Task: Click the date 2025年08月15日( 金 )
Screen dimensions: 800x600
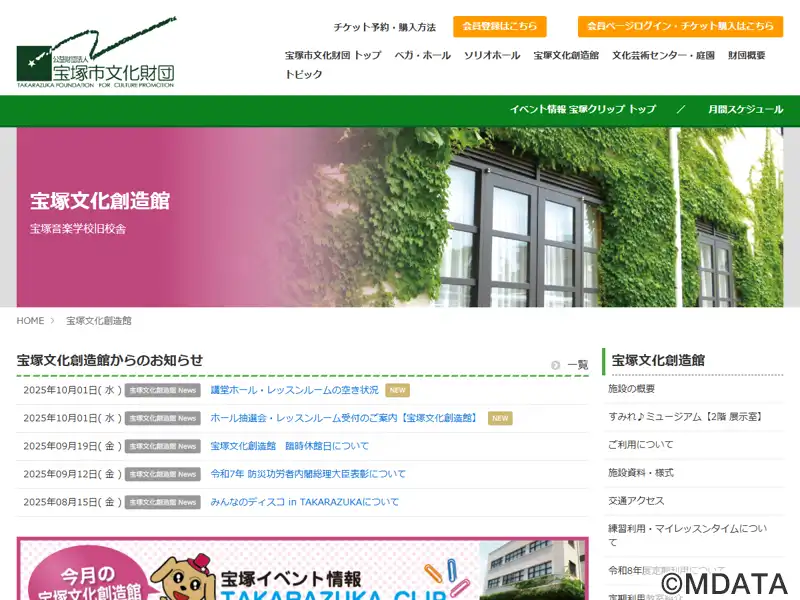Action: coord(72,502)
